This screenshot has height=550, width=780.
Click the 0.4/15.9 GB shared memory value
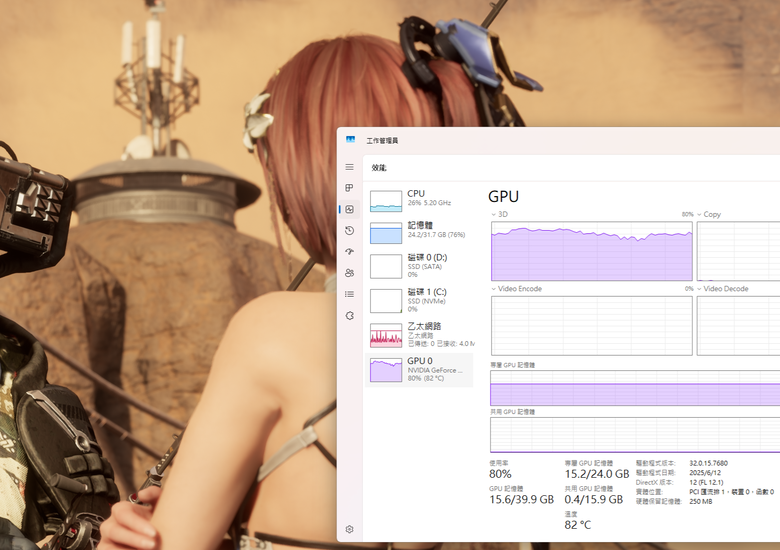[594, 499]
